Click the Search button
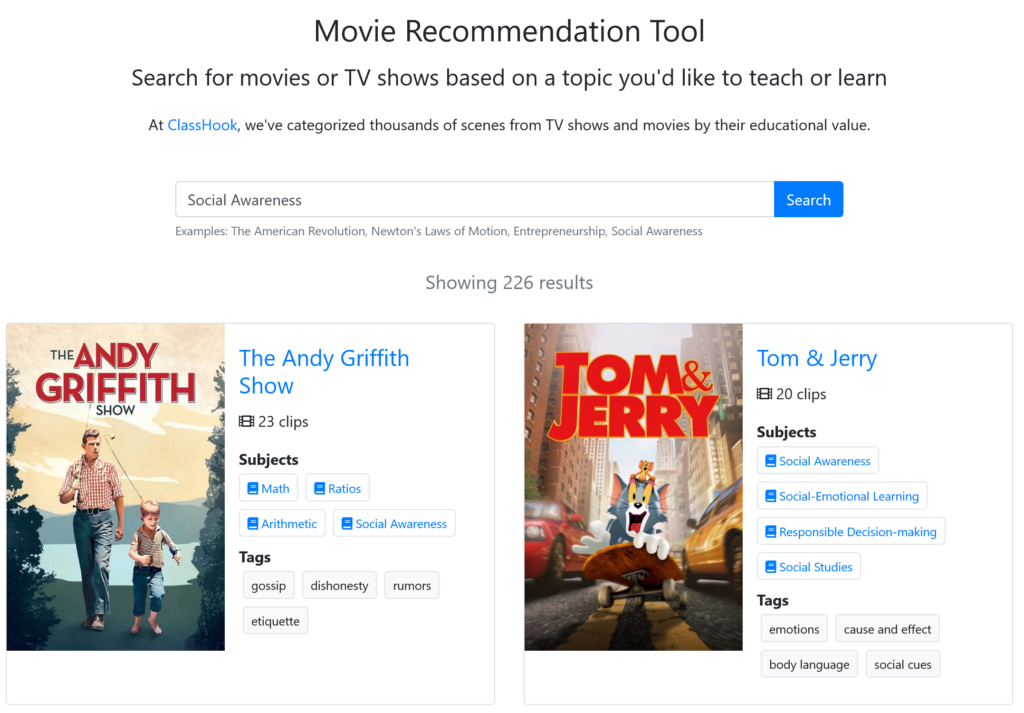1024x713 pixels. point(808,199)
